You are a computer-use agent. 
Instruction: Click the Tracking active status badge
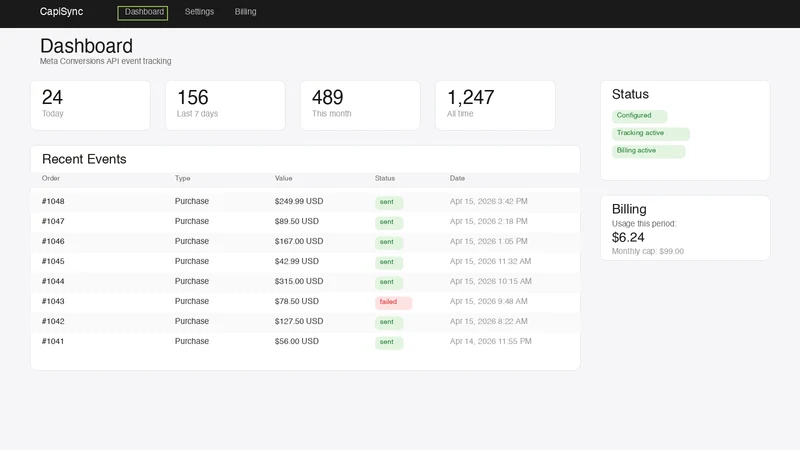point(651,134)
